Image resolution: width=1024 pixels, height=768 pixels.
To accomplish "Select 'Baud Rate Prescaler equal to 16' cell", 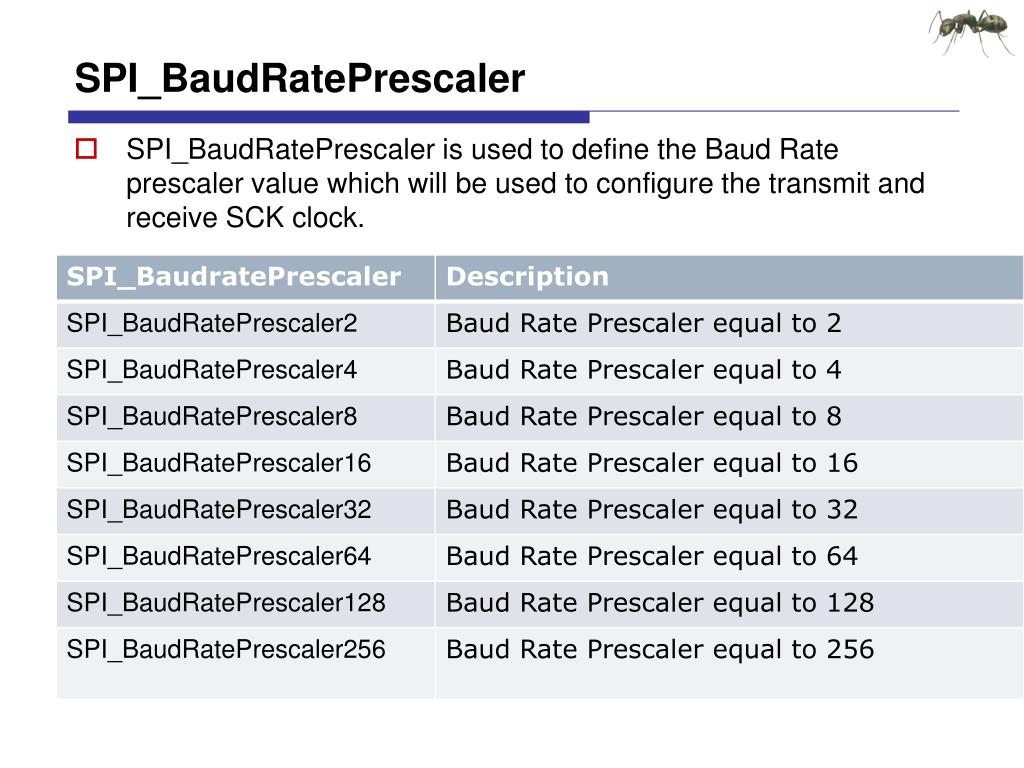I will point(729,464).
